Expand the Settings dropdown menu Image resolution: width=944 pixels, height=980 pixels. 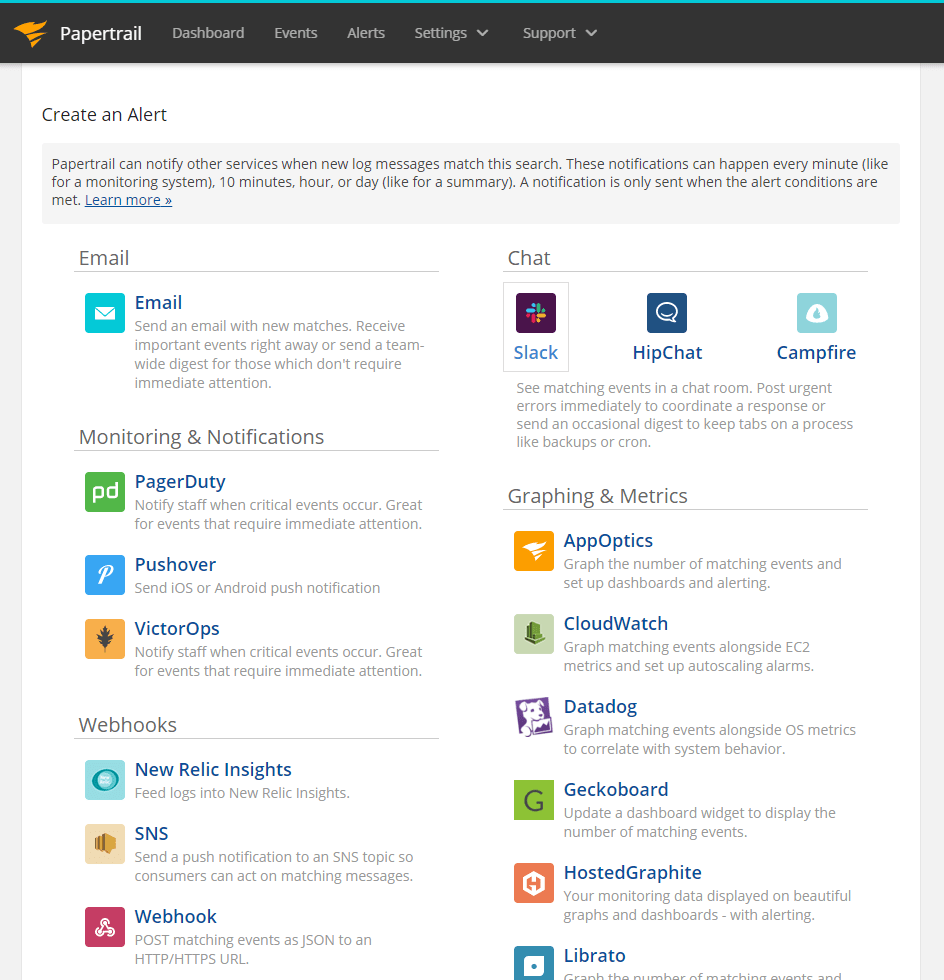[x=451, y=33]
